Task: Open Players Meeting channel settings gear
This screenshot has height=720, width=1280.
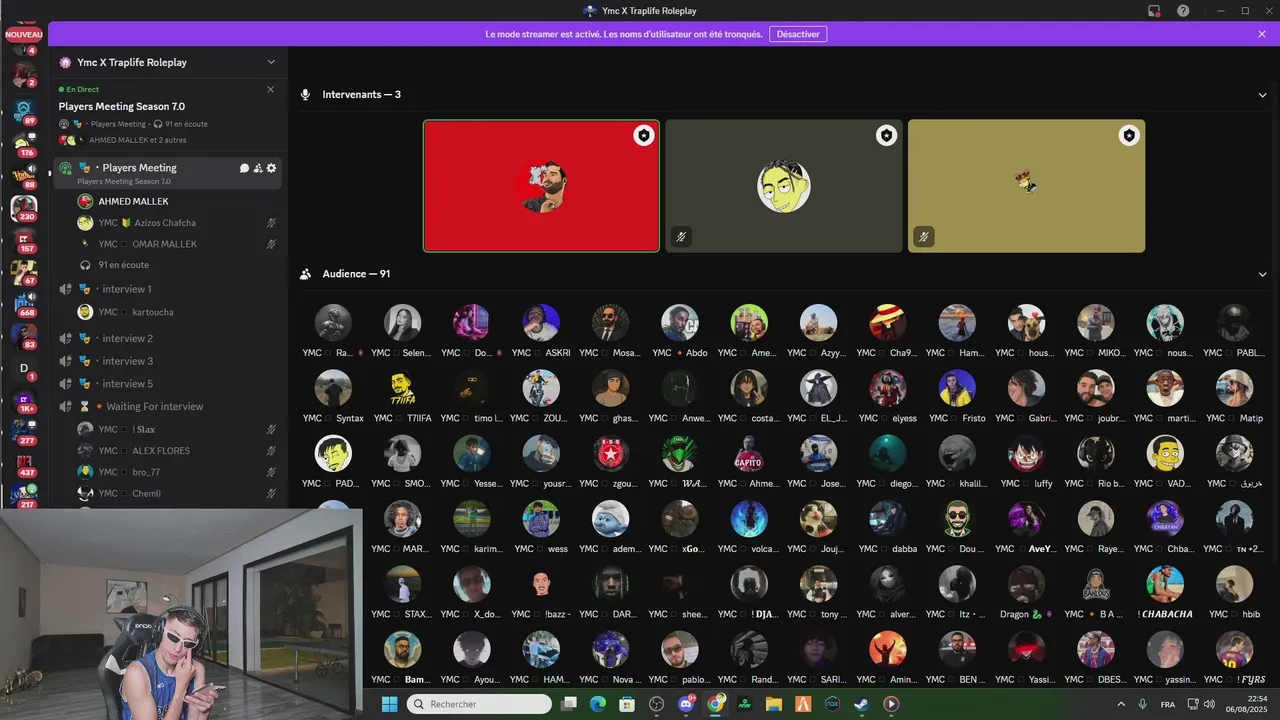Action: (271, 168)
